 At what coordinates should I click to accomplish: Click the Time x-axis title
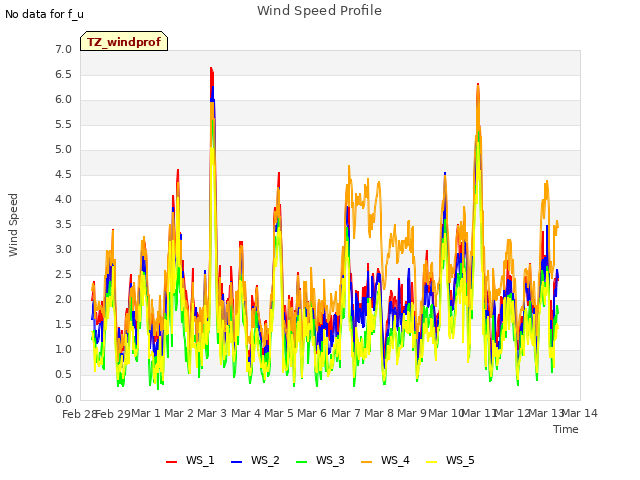click(566, 429)
